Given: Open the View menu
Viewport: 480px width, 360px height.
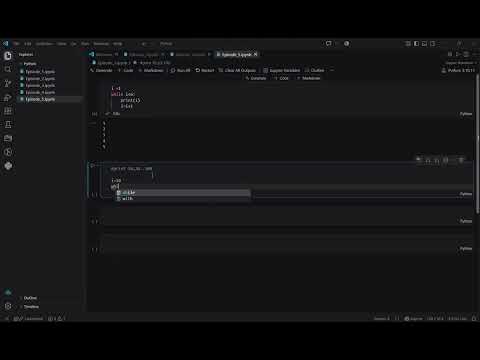Looking at the screenshot, I should (x=61, y=44).
